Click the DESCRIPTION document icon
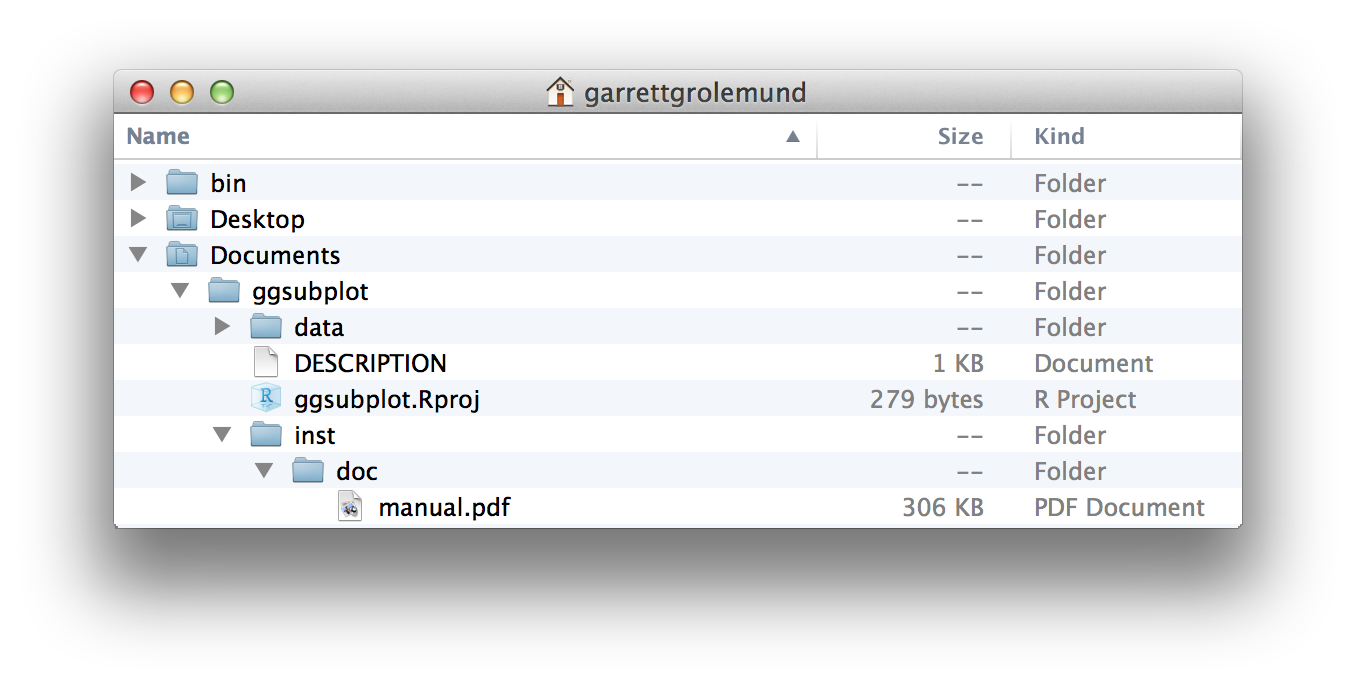Viewport: 1356px width, 686px height. [x=265, y=363]
